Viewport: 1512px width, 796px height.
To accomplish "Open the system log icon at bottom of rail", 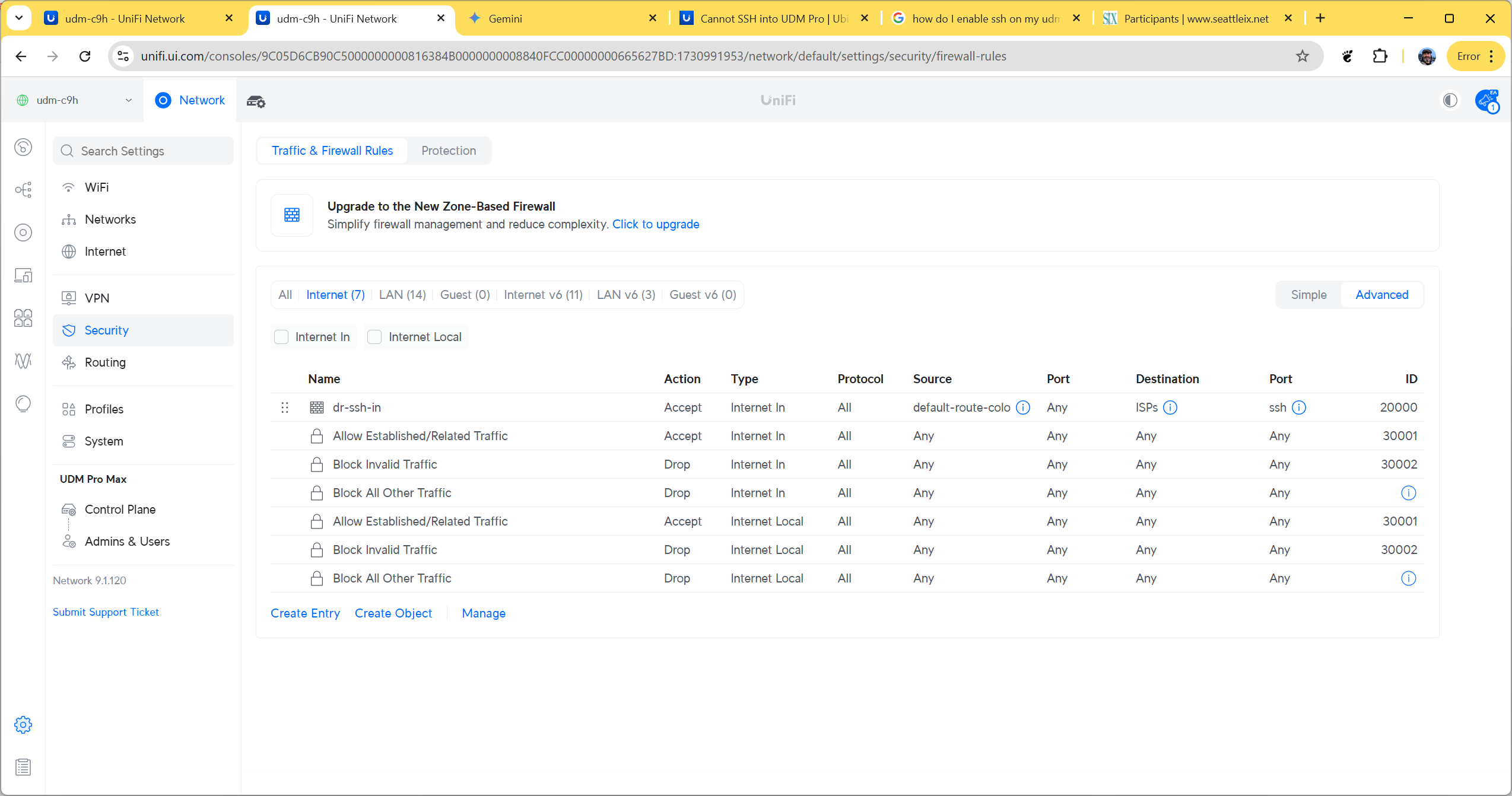I will pos(23,767).
